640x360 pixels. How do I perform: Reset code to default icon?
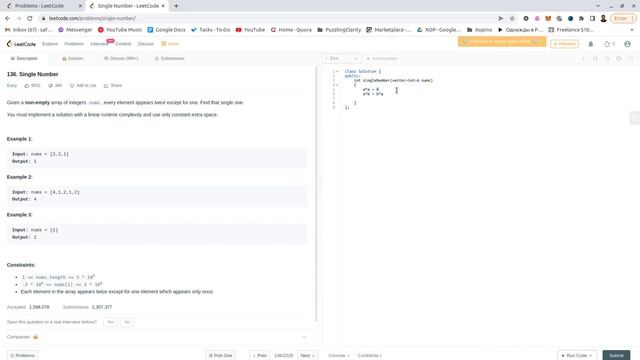(x=607, y=58)
